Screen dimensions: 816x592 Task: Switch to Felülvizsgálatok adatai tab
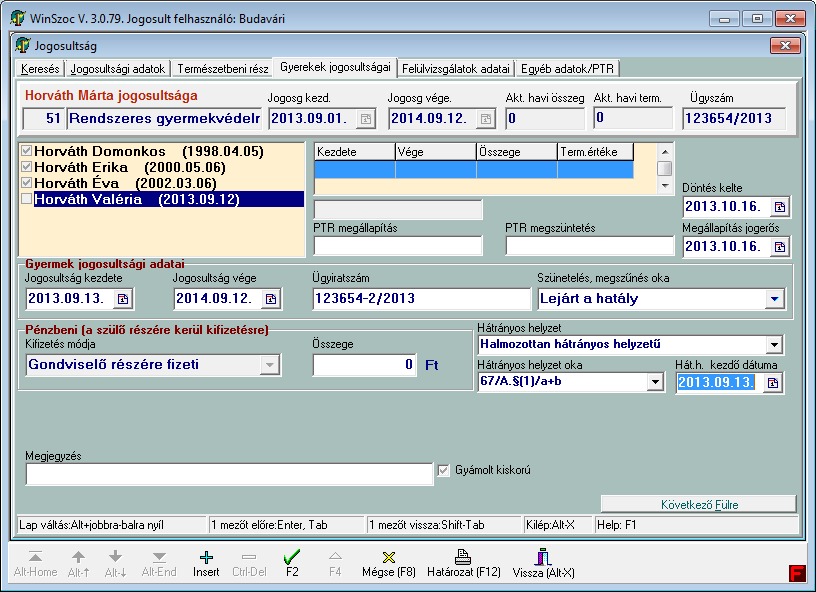click(x=456, y=69)
